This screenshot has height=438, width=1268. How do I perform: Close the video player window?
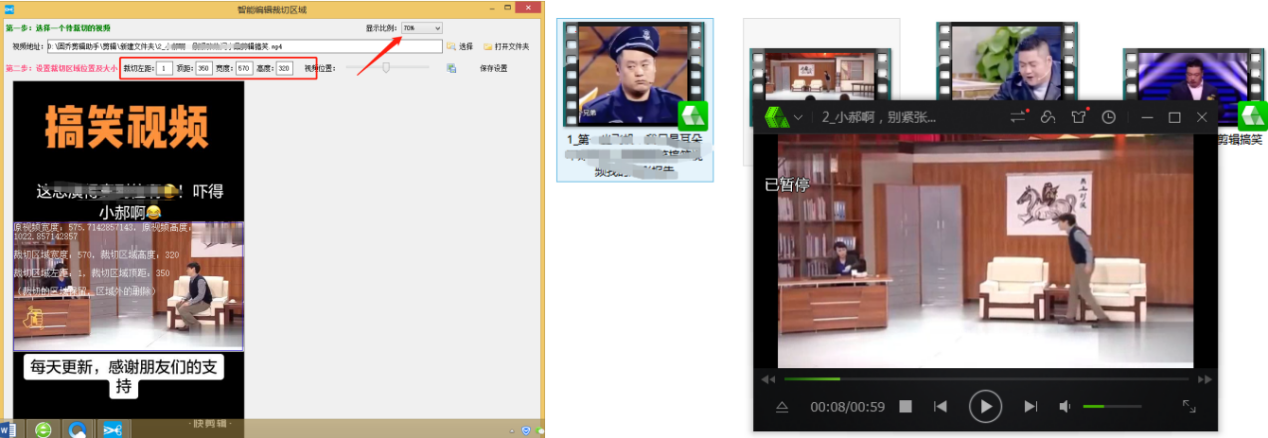[x=1202, y=118]
